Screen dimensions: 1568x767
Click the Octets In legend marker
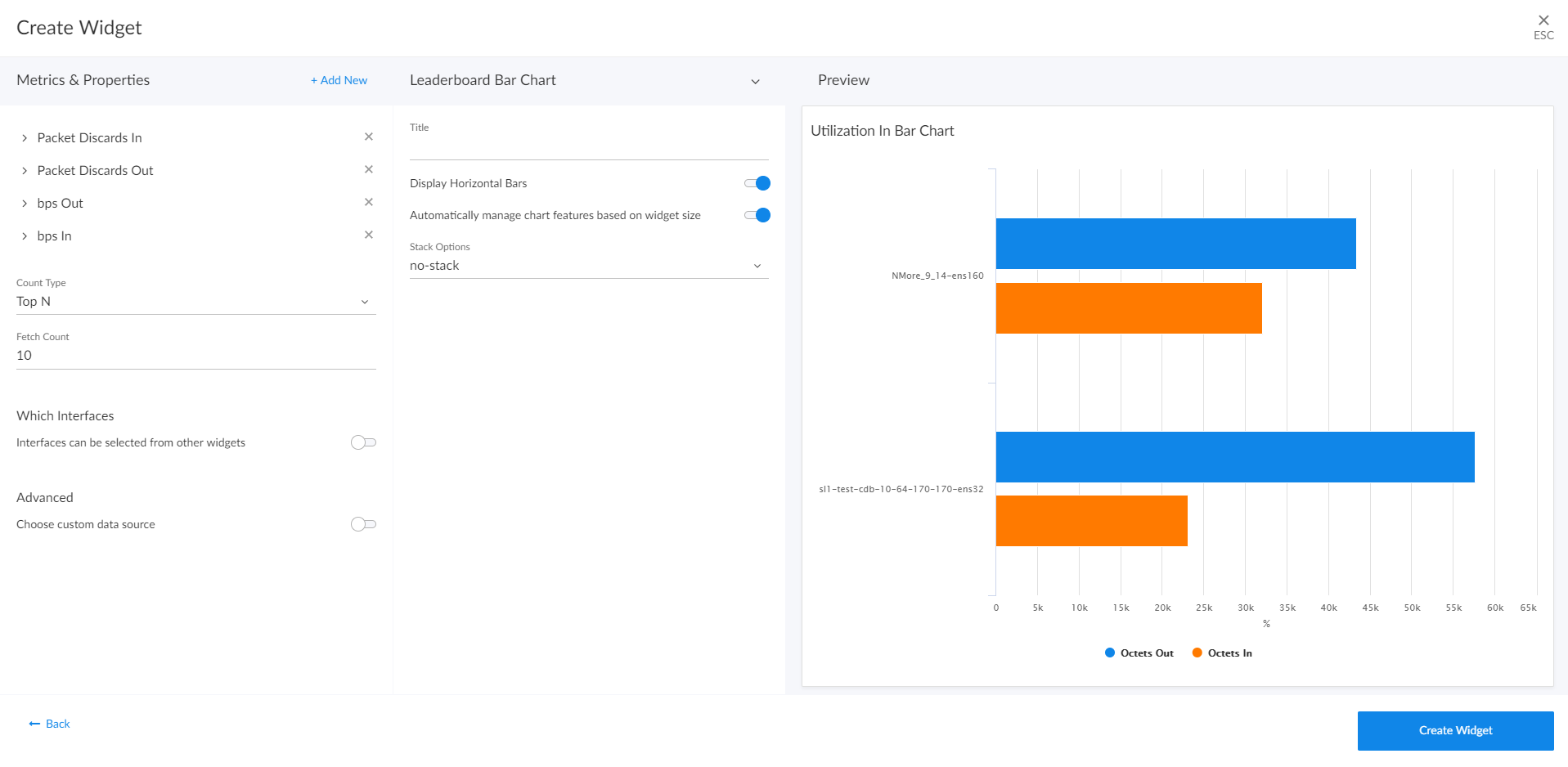(x=1197, y=653)
